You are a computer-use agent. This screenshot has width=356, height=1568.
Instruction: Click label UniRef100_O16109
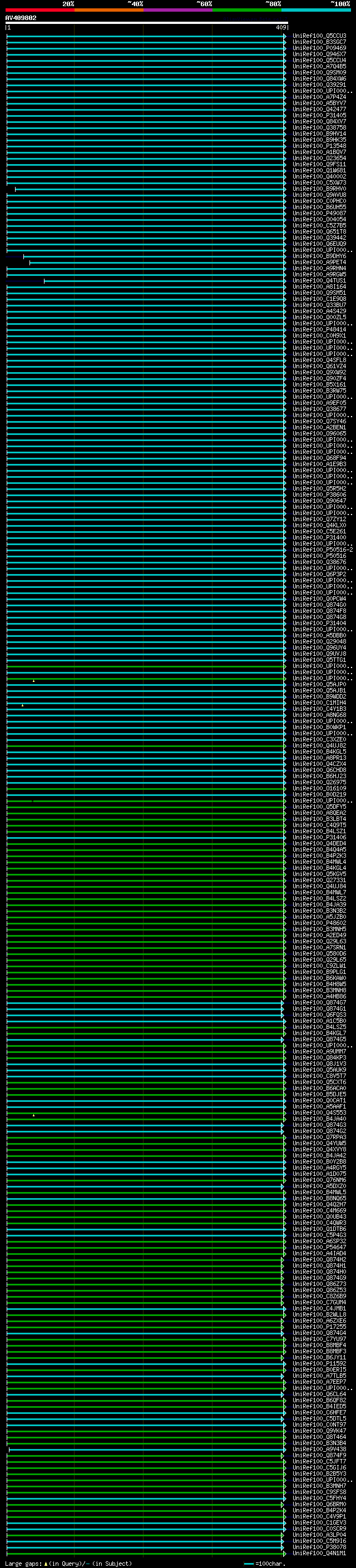tap(319, 788)
